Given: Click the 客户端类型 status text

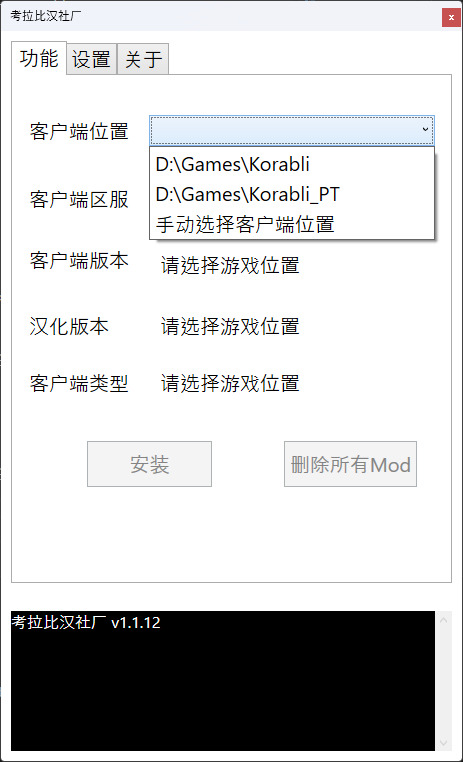Looking at the screenshot, I should [230, 383].
